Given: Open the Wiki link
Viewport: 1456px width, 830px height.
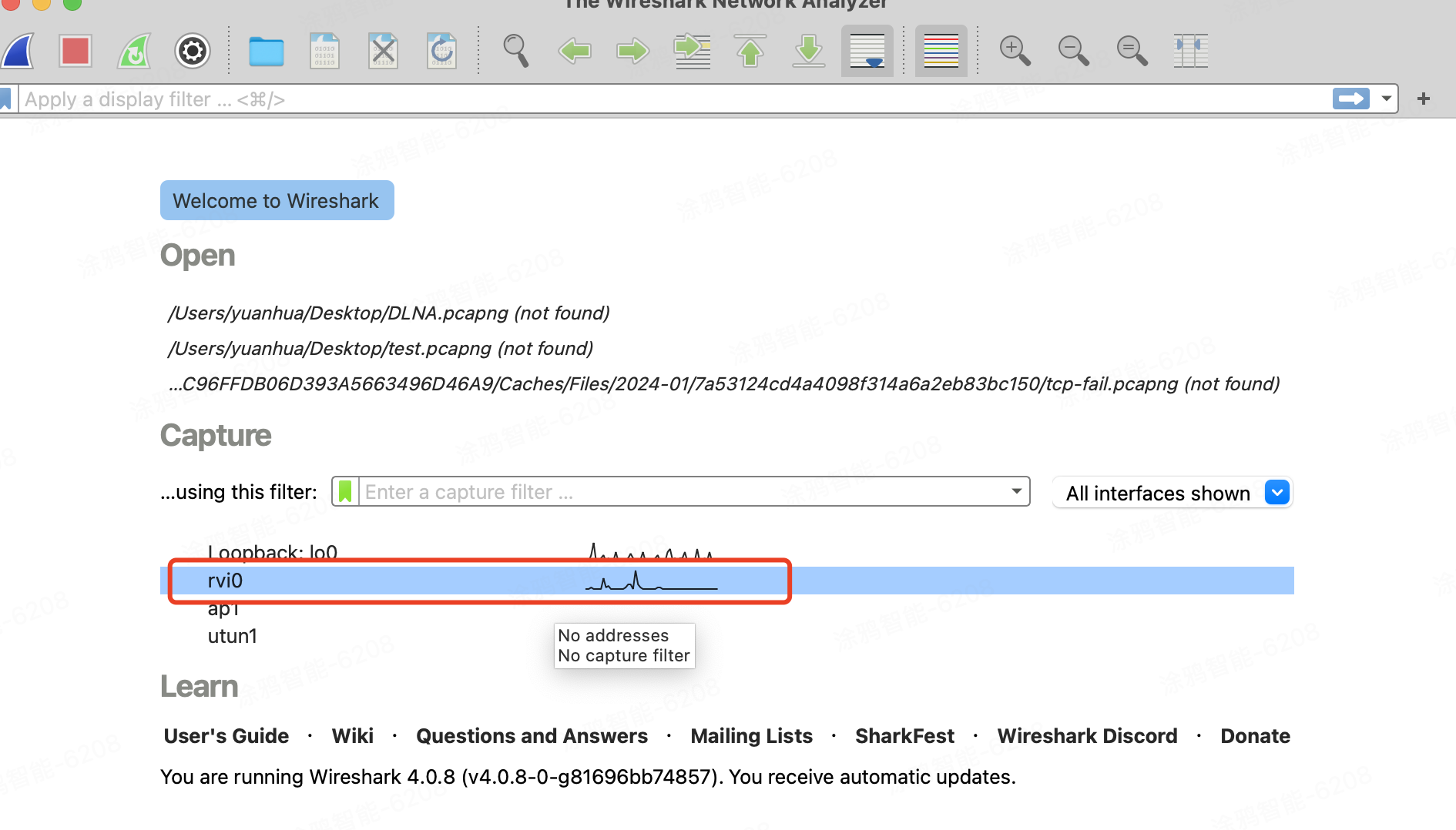Looking at the screenshot, I should point(353,736).
